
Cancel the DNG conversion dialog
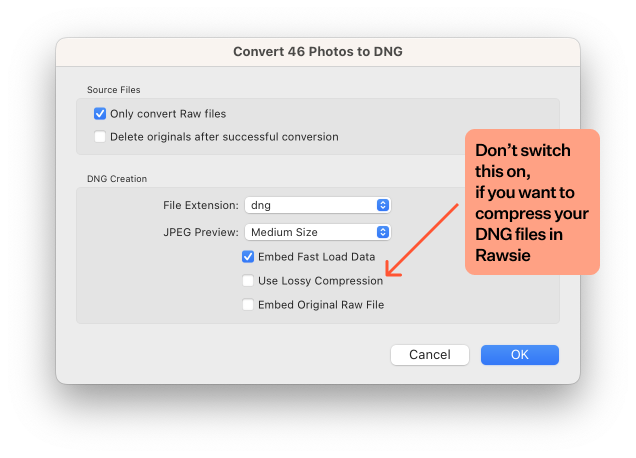(430, 355)
